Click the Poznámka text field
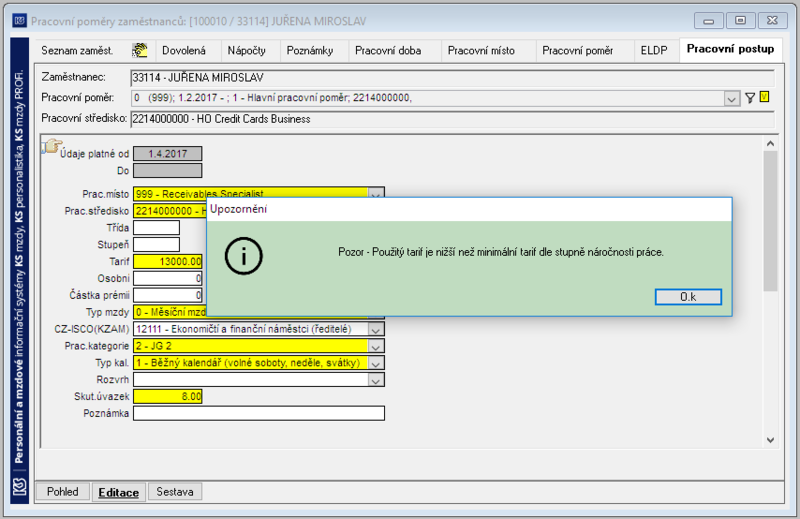Viewport: 800px width, 519px height. (x=259, y=413)
